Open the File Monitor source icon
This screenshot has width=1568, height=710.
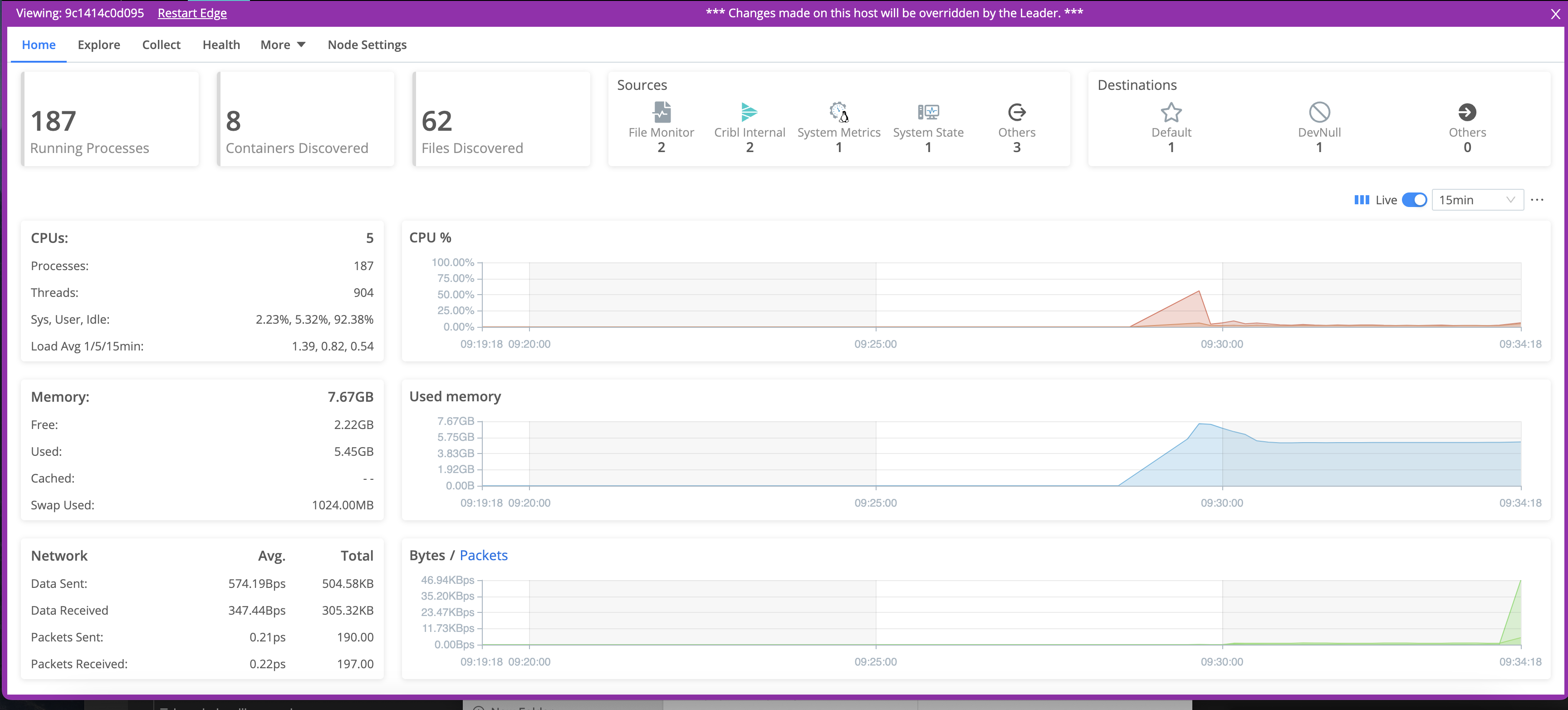pos(661,112)
